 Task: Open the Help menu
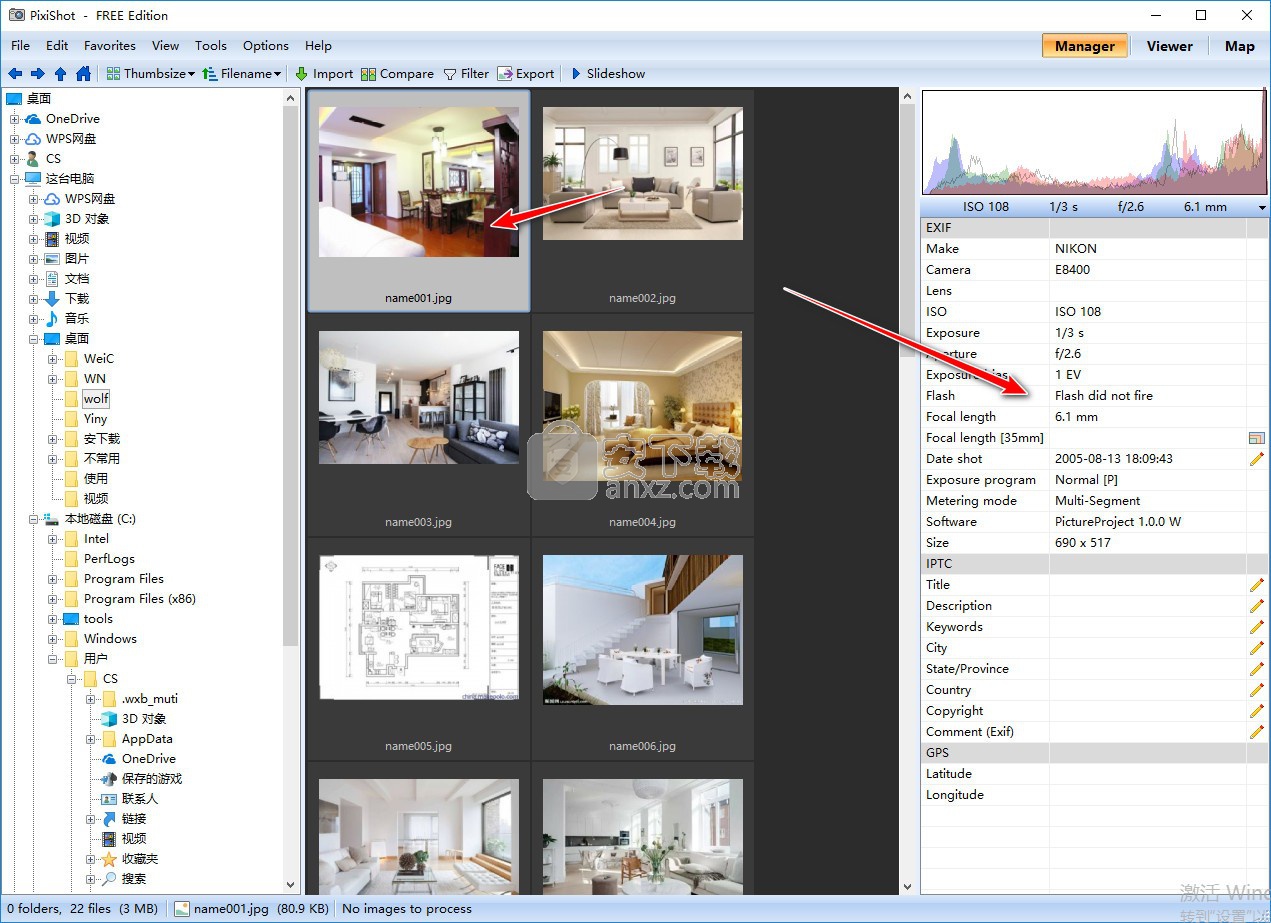tap(318, 46)
